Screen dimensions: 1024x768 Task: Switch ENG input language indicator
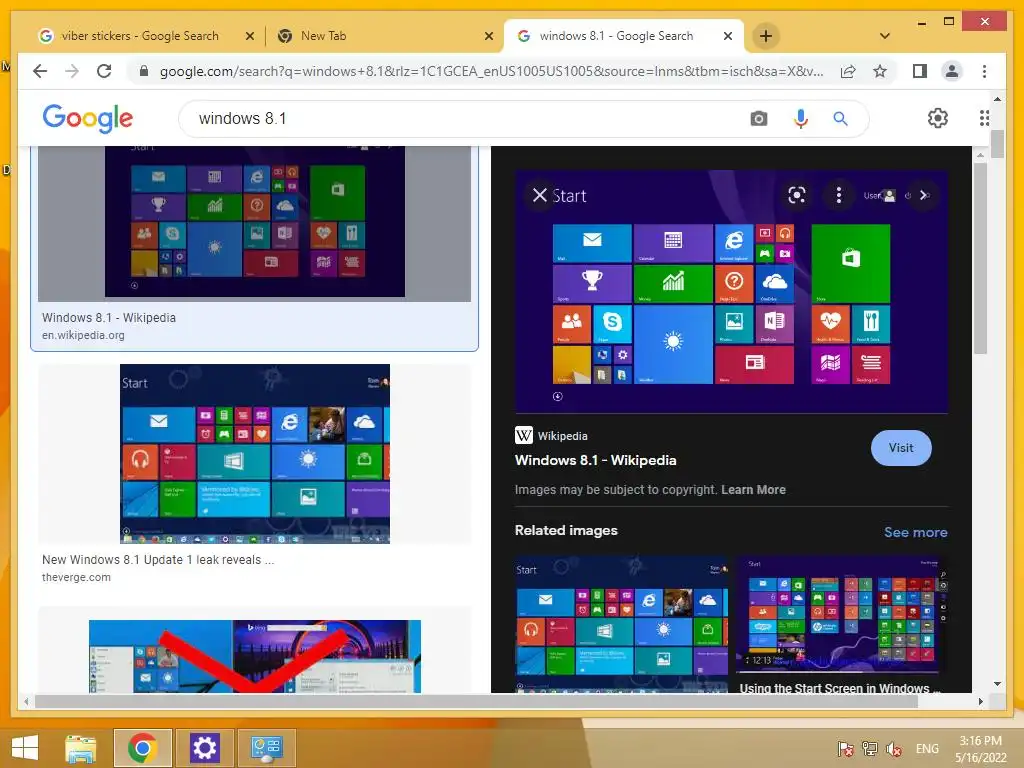click(x=927, y=749)
